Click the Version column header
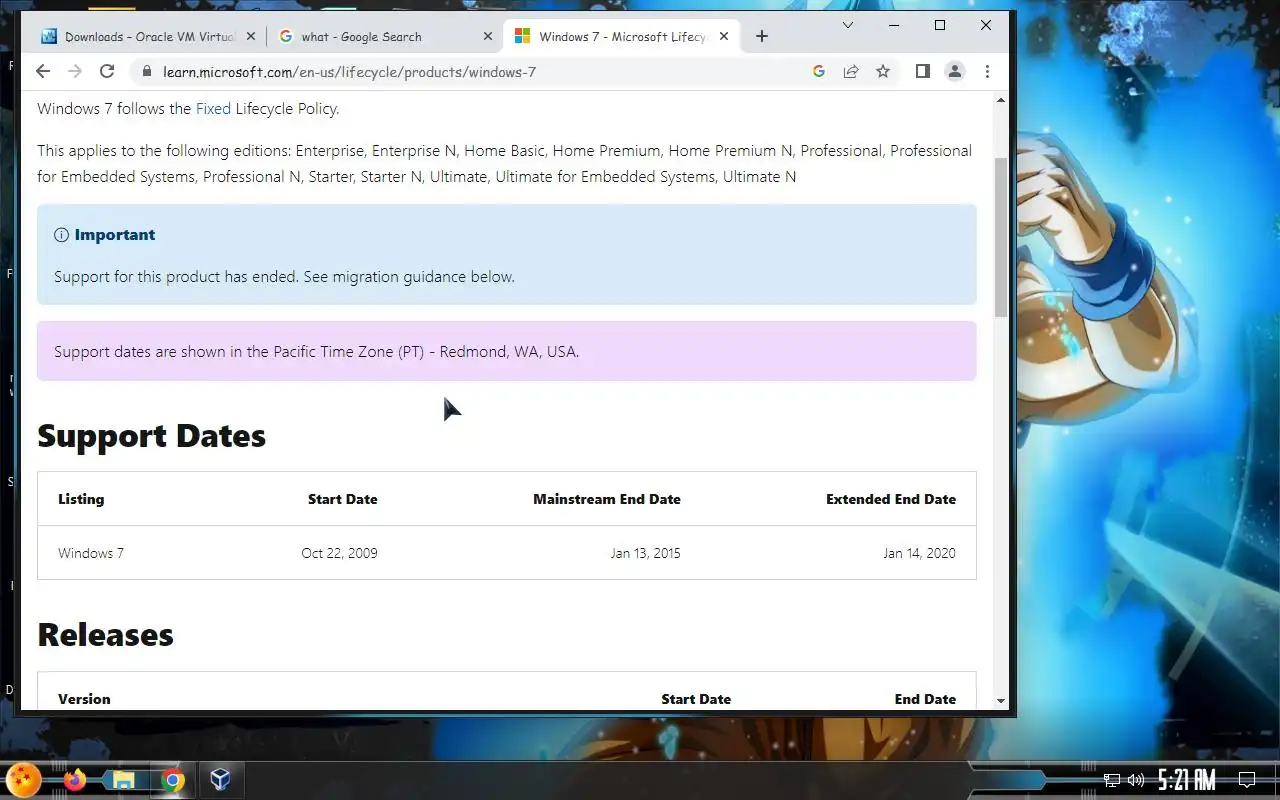This screenshot has height=800, width=1280. click(84, 699)
